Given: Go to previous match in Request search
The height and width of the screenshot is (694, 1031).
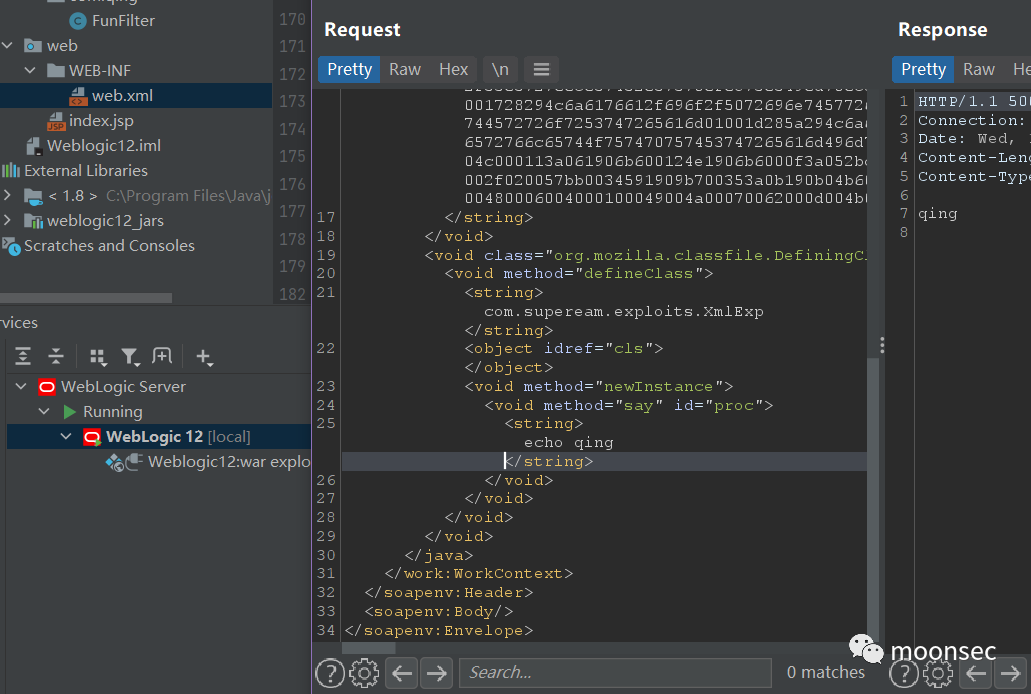Looking at the screenshot, I should pos(402,673).
